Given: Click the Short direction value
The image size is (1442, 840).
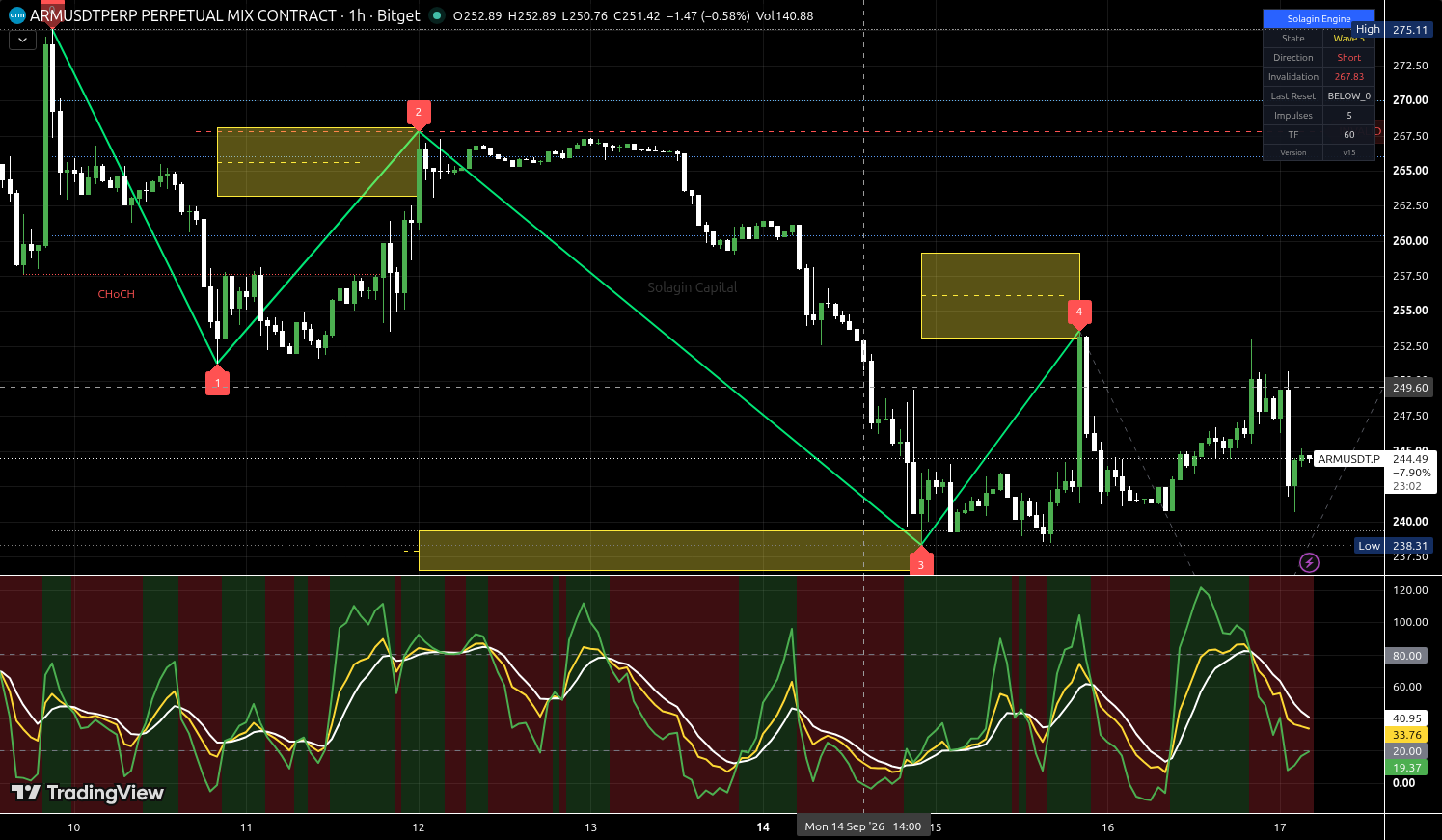Looking at the screenshot, I should click(1348, 58).
